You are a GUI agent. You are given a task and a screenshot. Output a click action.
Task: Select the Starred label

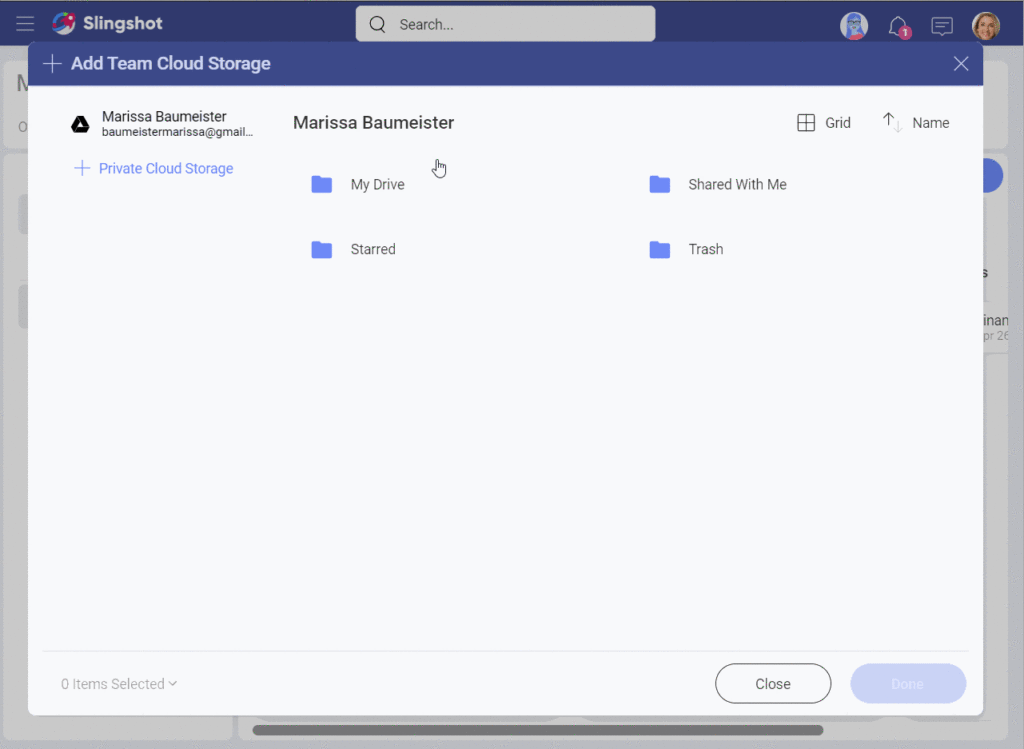[373, 249]
